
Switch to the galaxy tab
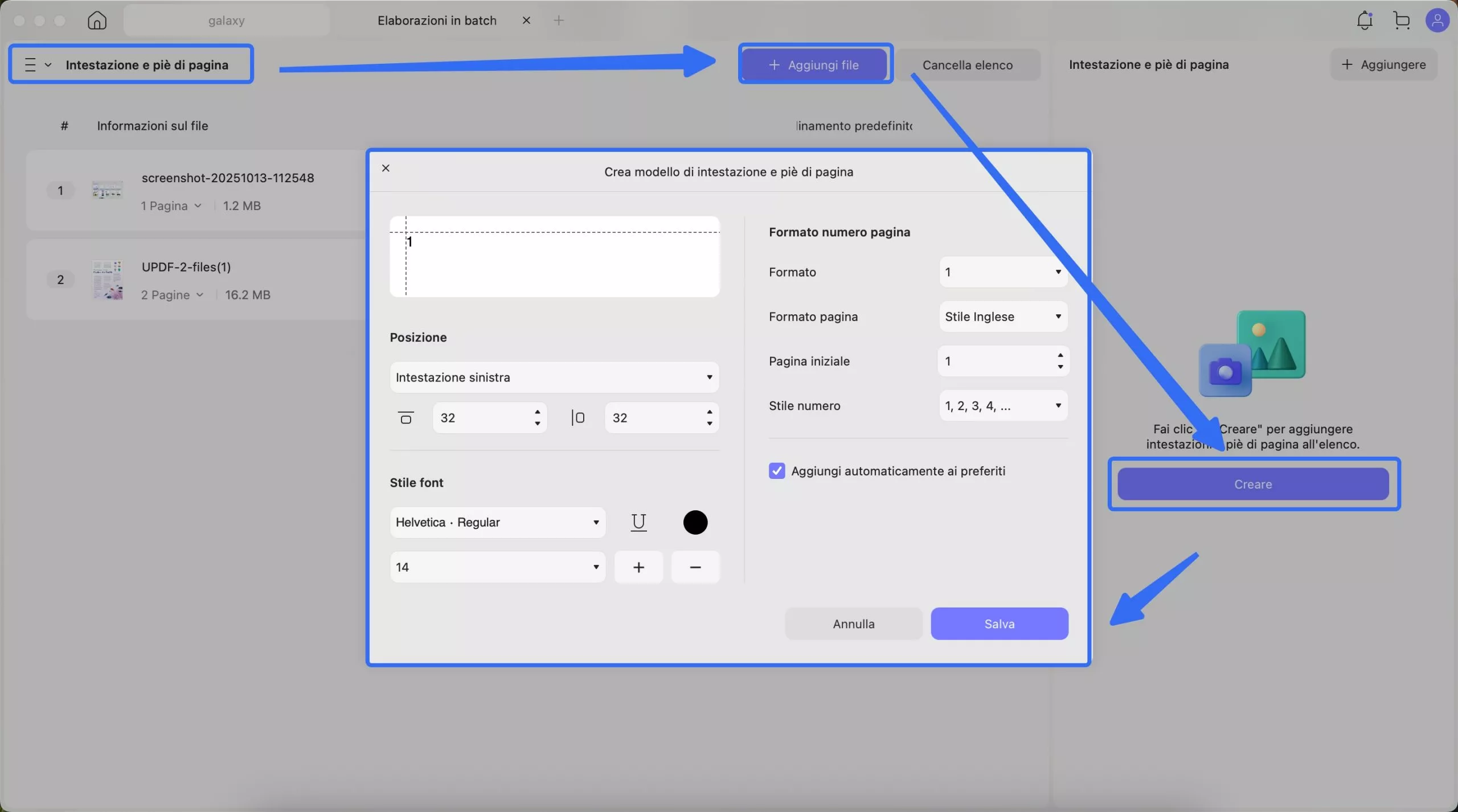pos(226,20)
